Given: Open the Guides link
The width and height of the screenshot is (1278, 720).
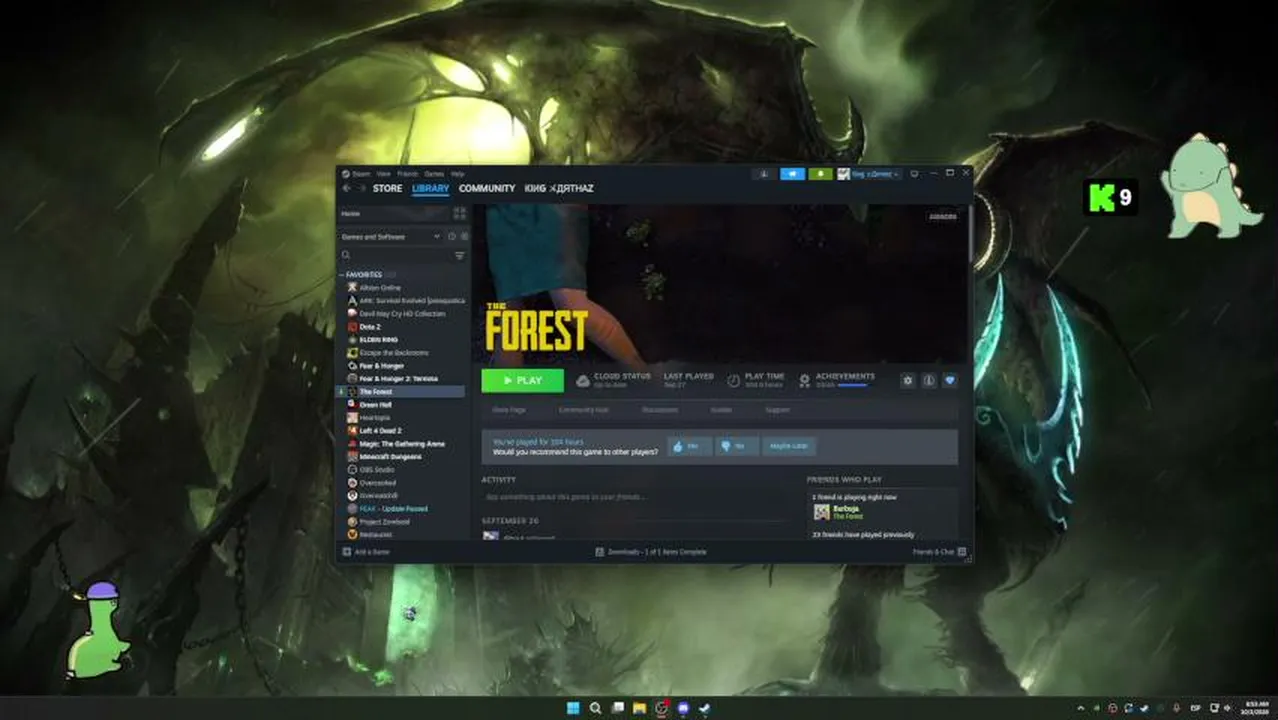Looking at the screenshot, I should pos(721,410).
